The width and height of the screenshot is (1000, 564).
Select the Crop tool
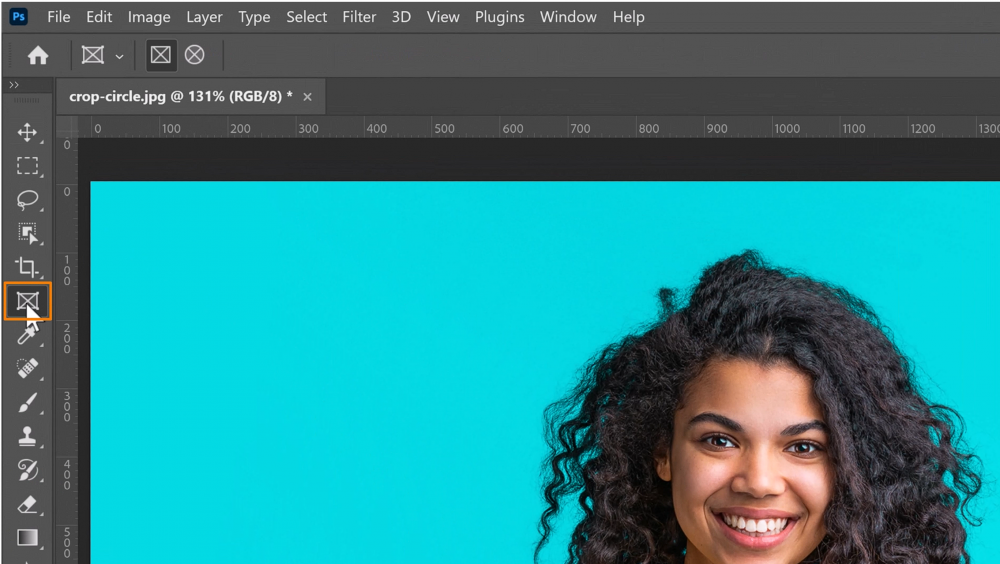coord(27,267)
